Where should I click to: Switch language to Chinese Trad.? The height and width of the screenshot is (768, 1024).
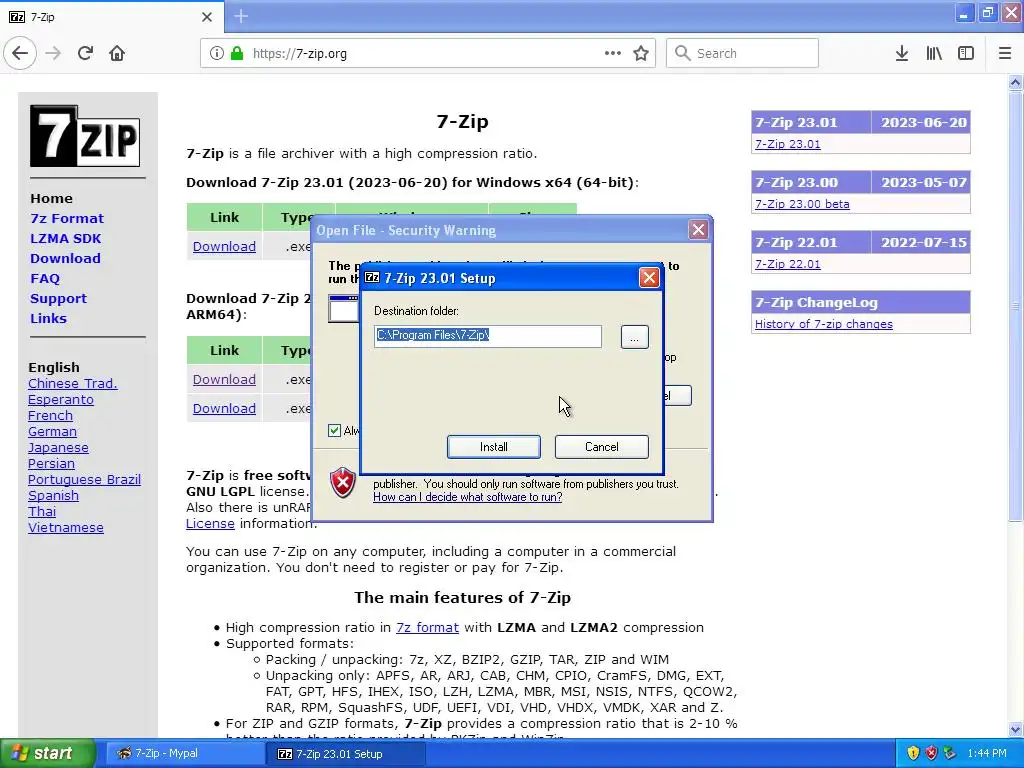pyautogui.click(x=72, y=383)
